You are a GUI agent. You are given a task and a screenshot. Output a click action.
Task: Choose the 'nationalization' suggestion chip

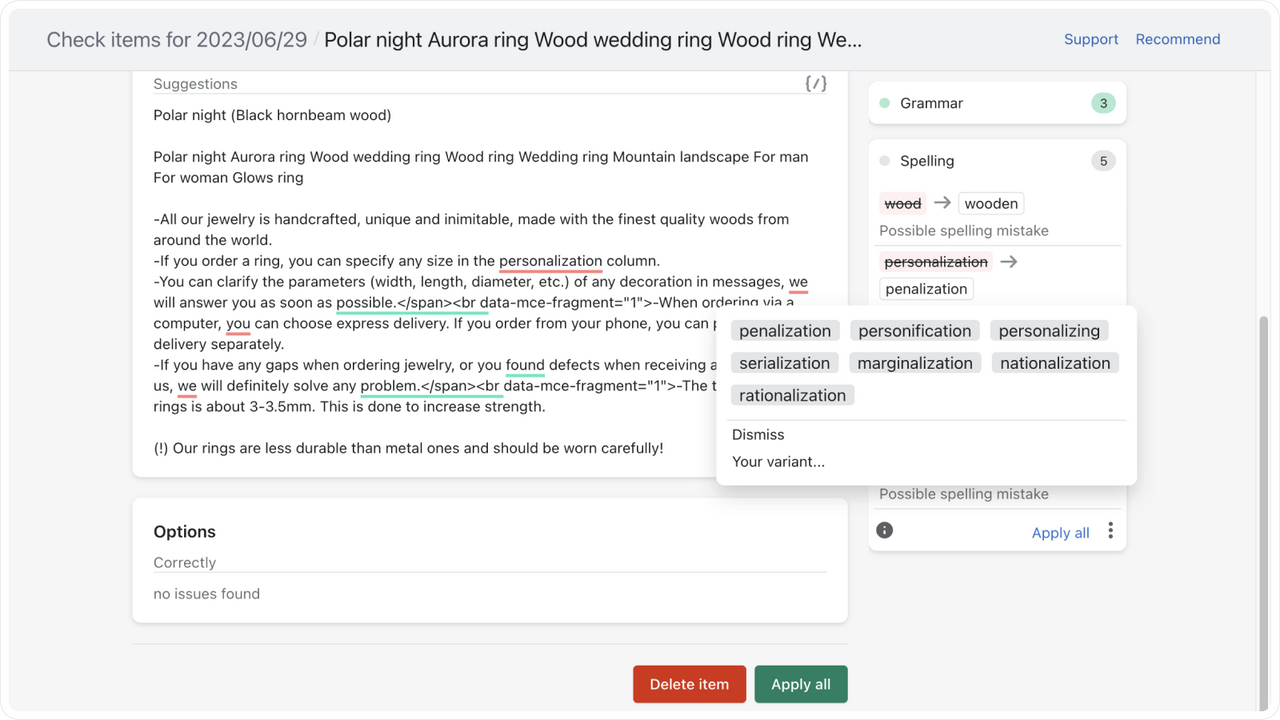click(1055, 363)
